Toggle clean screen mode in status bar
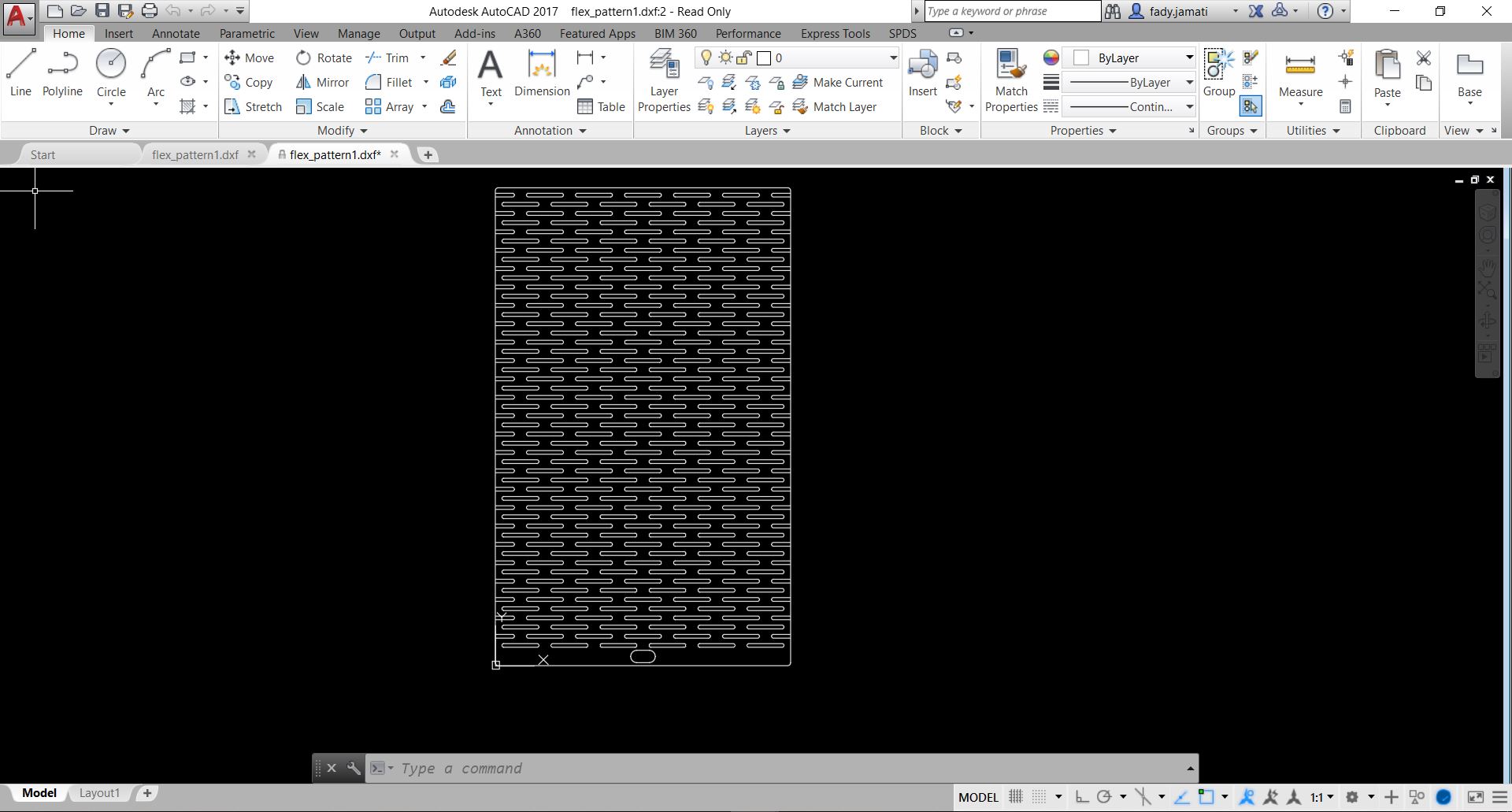 click(1476, 797)
